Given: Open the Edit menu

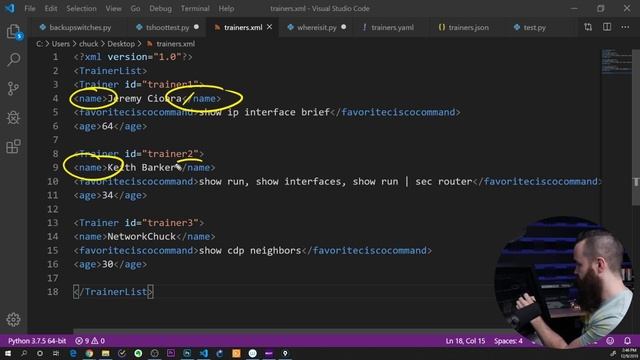Looking at the screenshot, I should pos(51,8).
